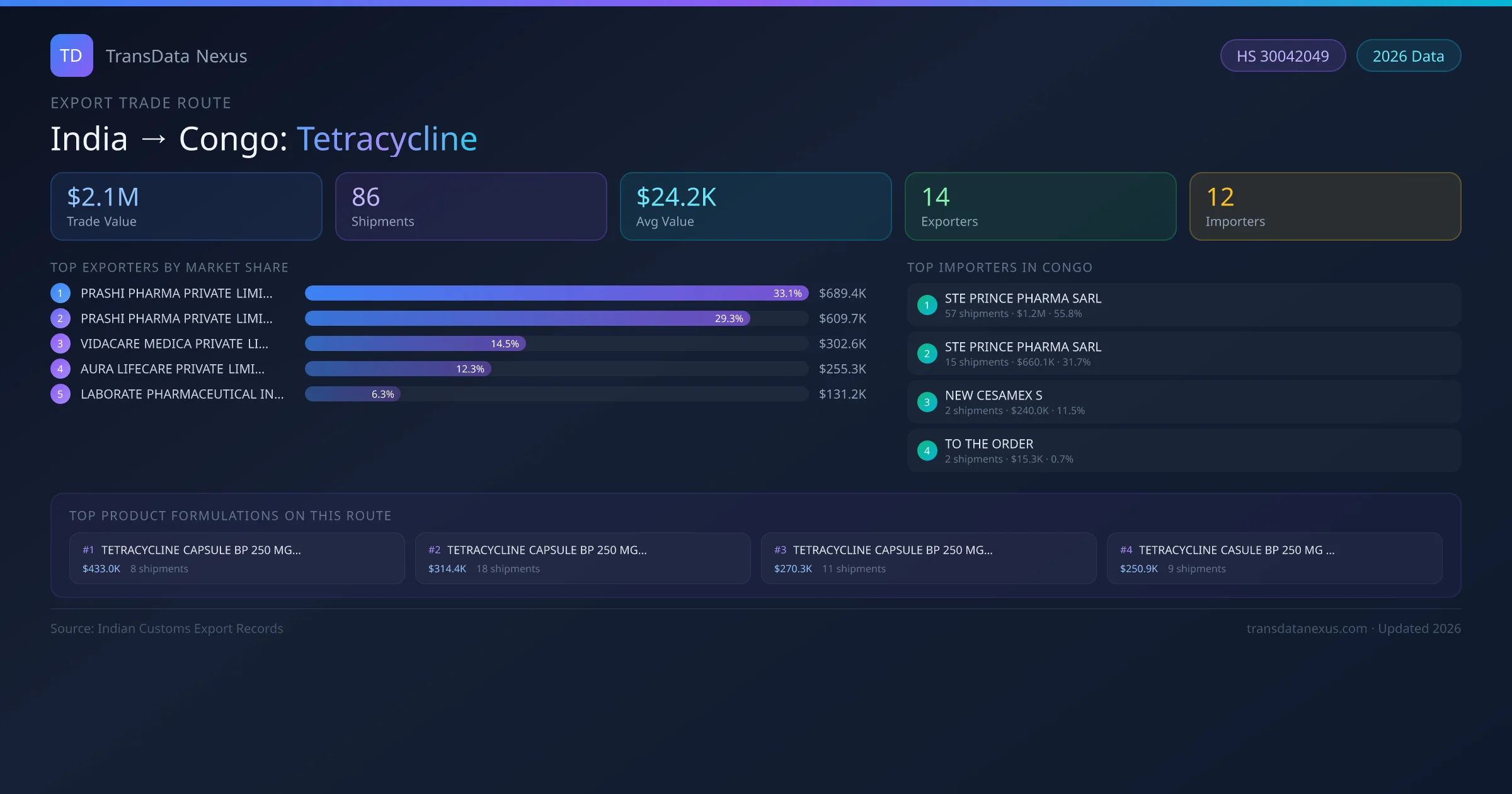Select the 14 Exporters card

[1040, 207]
